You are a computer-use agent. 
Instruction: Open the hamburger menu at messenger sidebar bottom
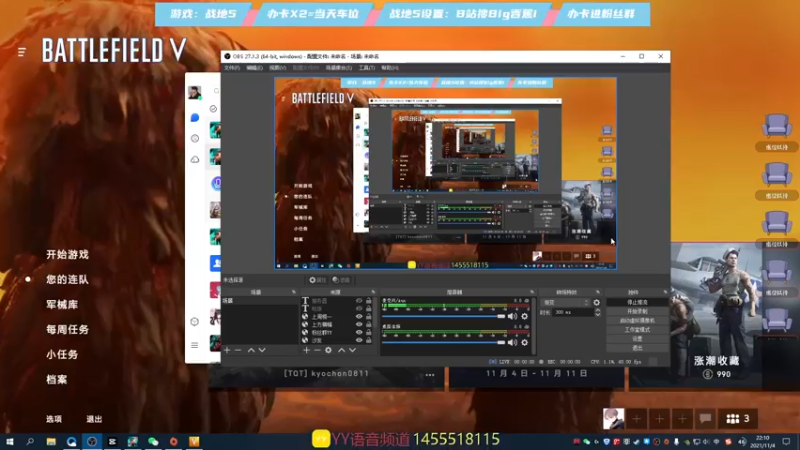point(195,345)
